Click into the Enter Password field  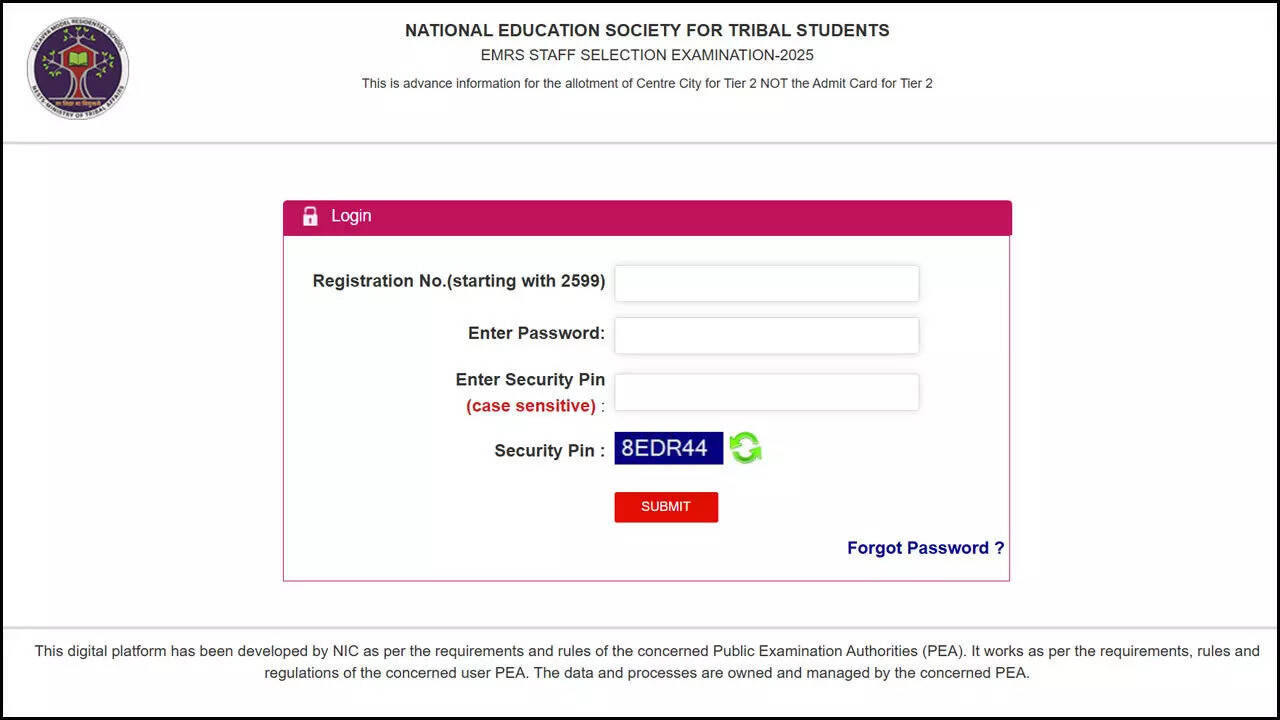point(766,335)
